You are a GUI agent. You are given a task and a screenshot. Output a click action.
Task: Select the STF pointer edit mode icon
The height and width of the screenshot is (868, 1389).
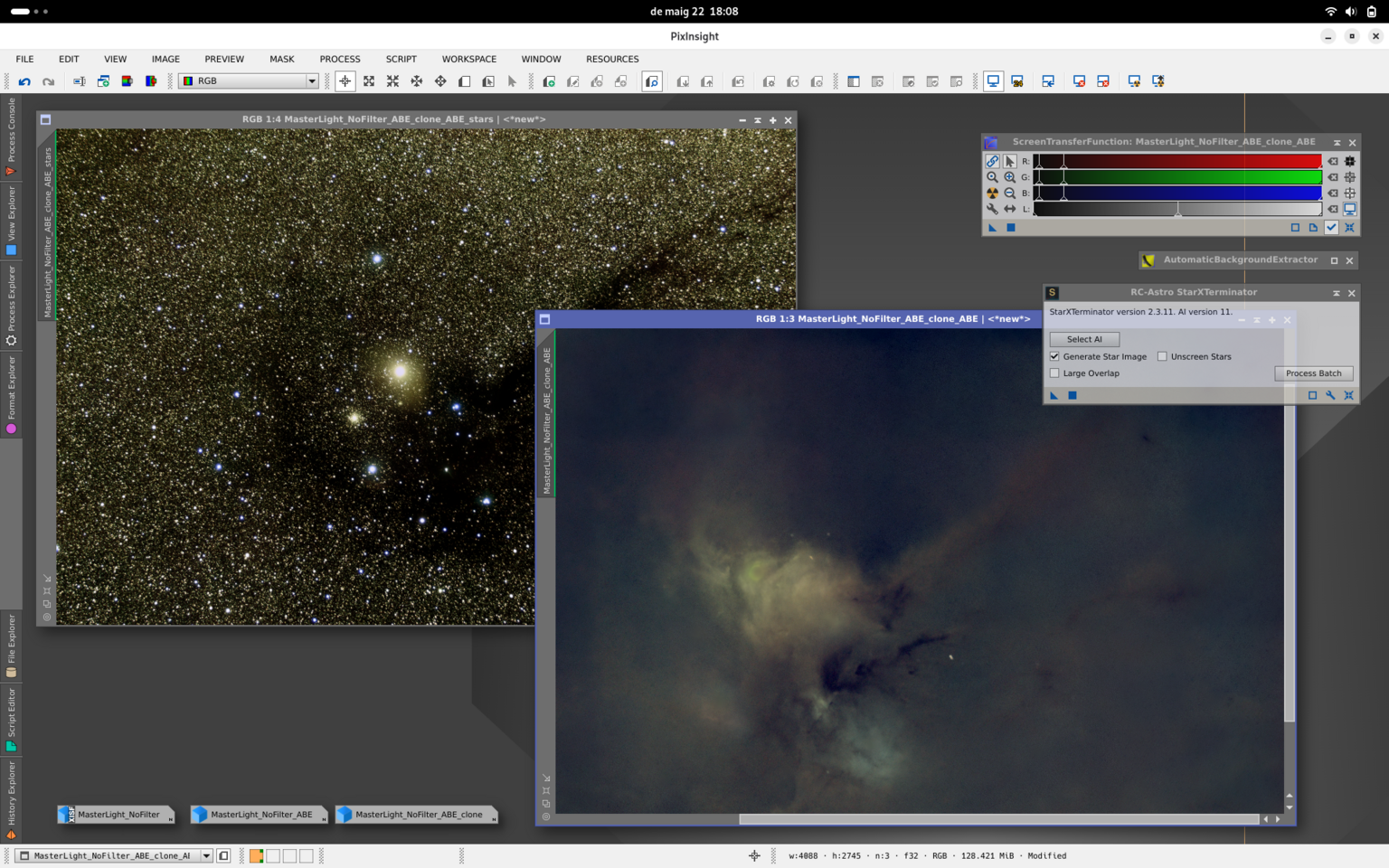tap(1010, 161)
